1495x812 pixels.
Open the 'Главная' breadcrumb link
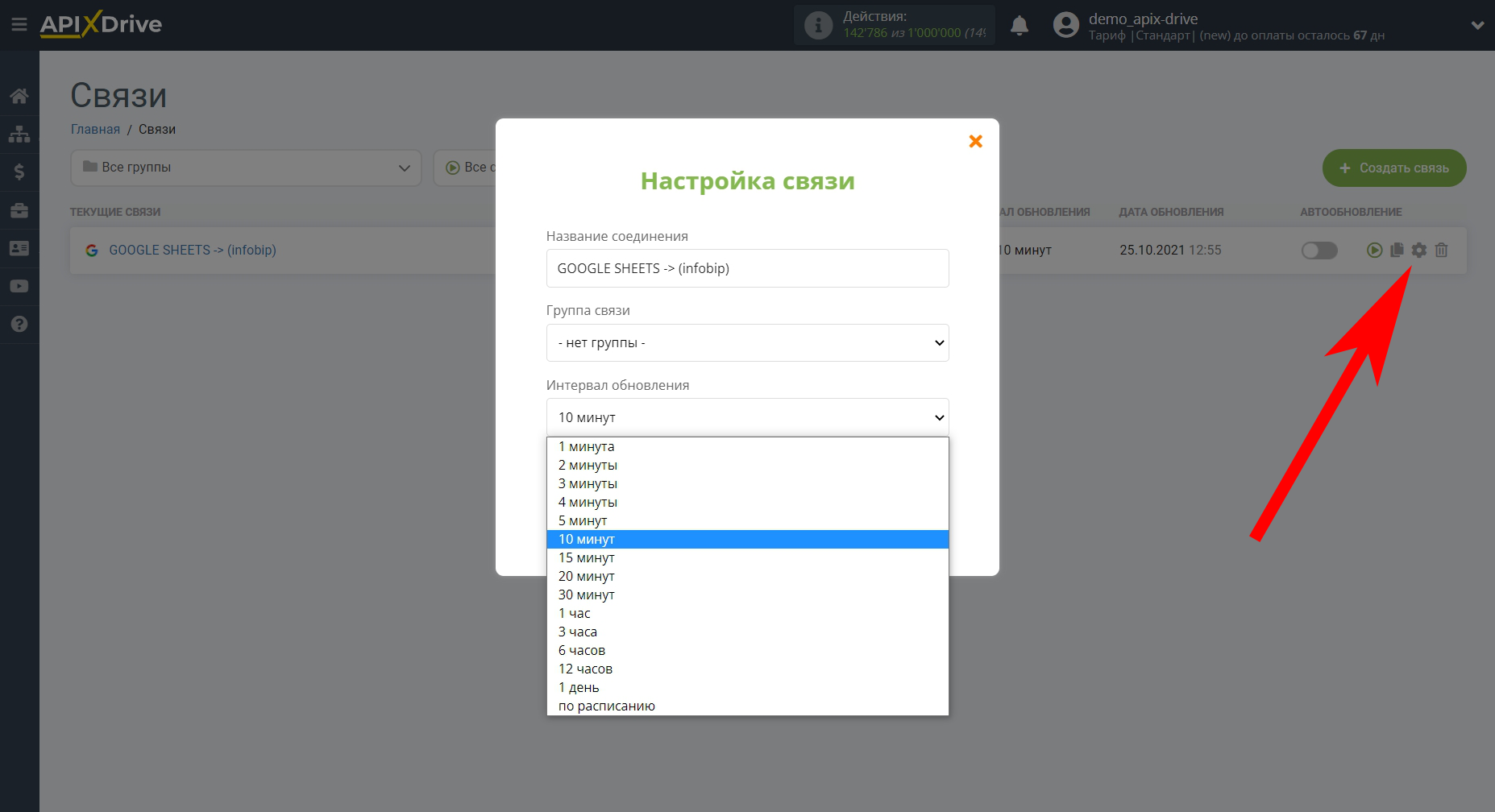coord(95,129)
